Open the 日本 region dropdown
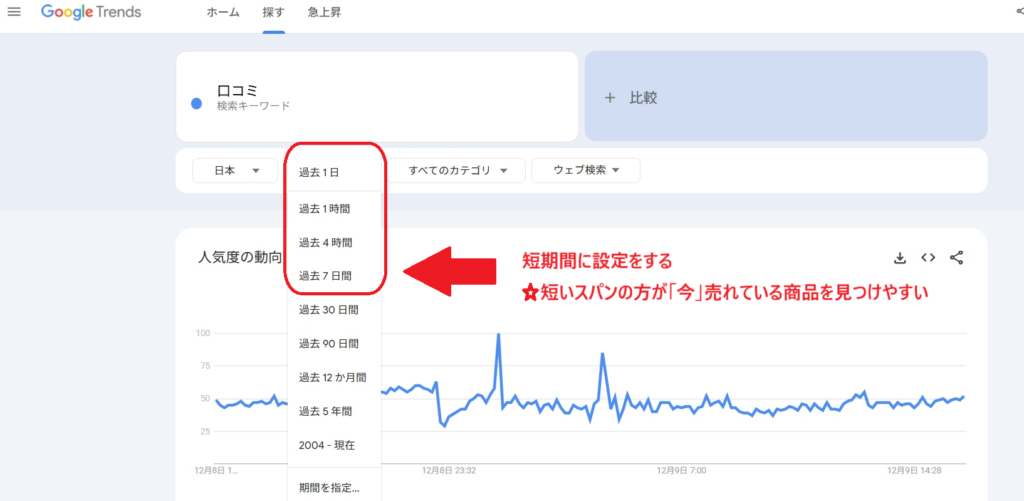This screenshot has height=501, width=1024. [x=234, y=171]
